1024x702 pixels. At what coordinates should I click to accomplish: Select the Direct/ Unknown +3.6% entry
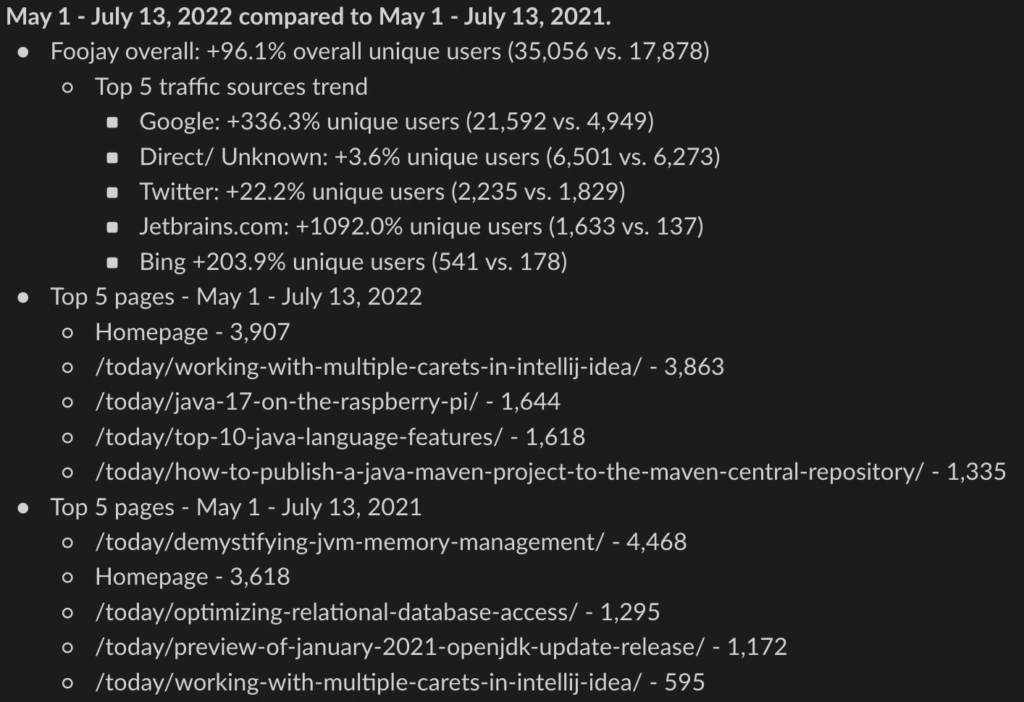(x=430, y=157)
